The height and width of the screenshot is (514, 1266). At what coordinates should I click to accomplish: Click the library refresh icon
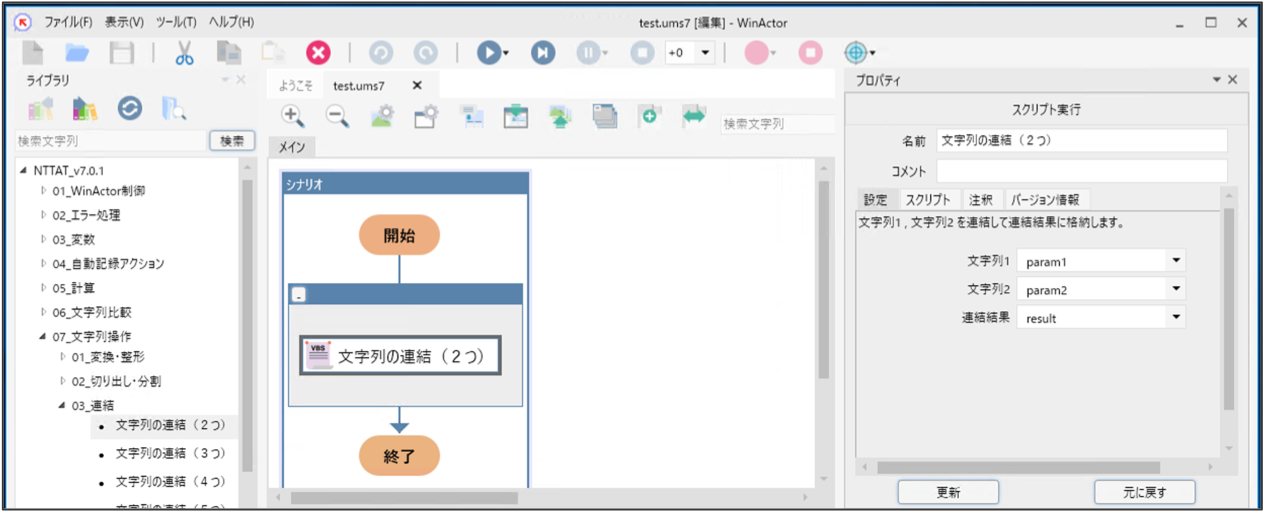pyautogui.click(x=130, y=109)
